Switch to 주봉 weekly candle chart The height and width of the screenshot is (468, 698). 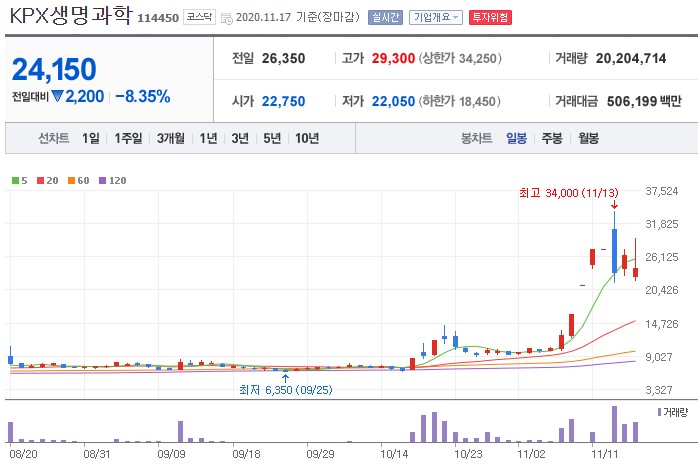[x=552, y=138]
